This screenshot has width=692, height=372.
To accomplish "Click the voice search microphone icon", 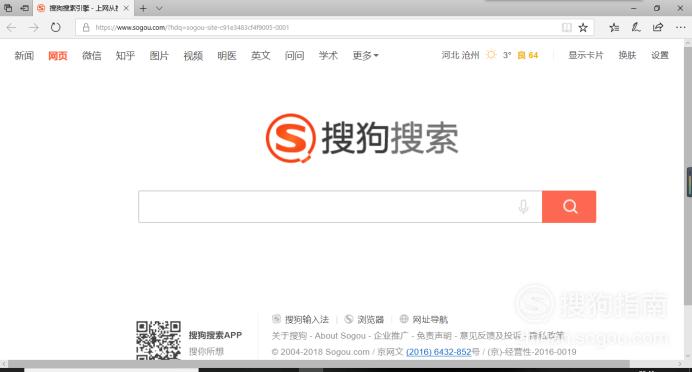I will 523,207.
